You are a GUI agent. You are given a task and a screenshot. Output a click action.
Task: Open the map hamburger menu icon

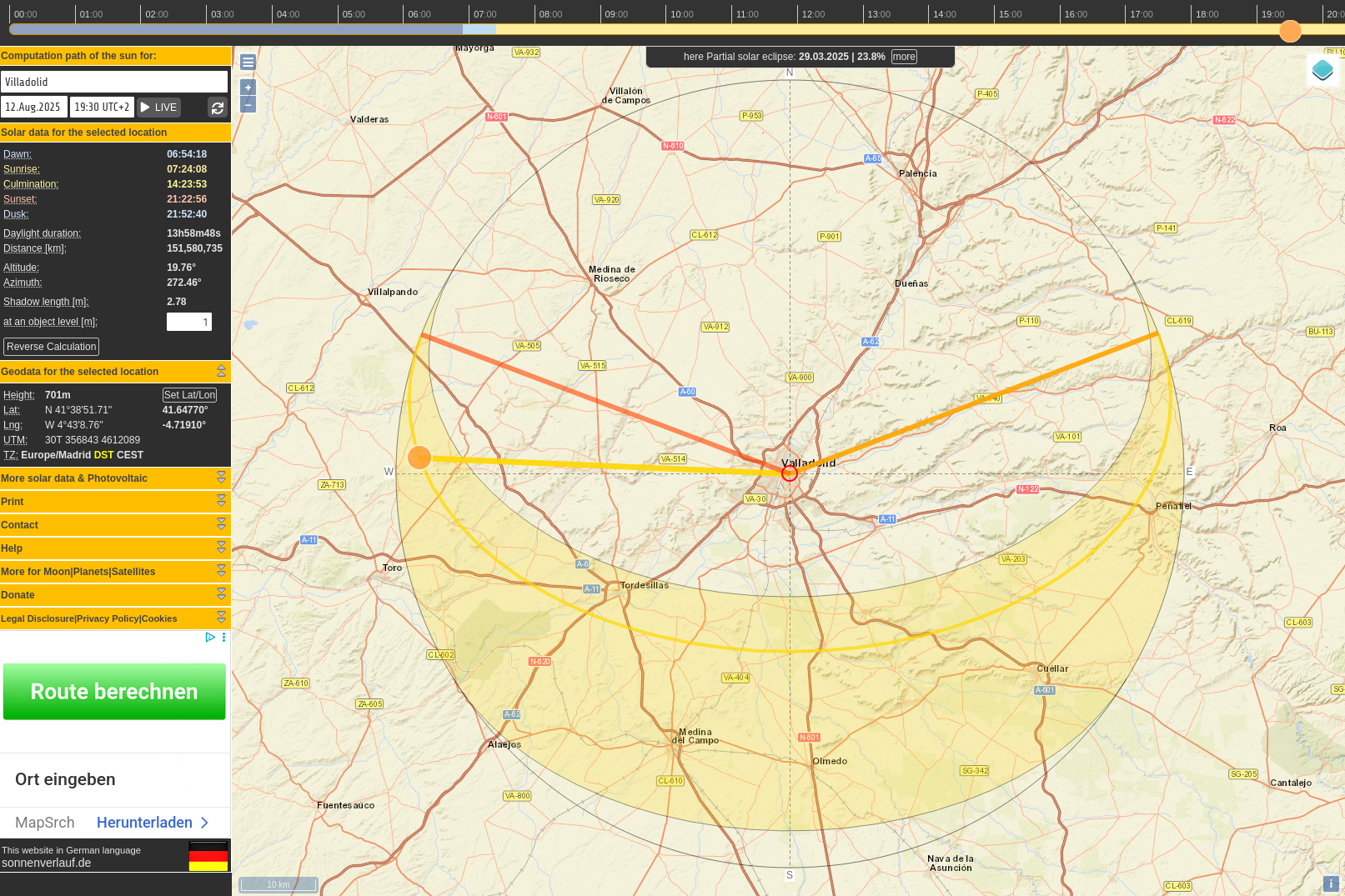248,63
